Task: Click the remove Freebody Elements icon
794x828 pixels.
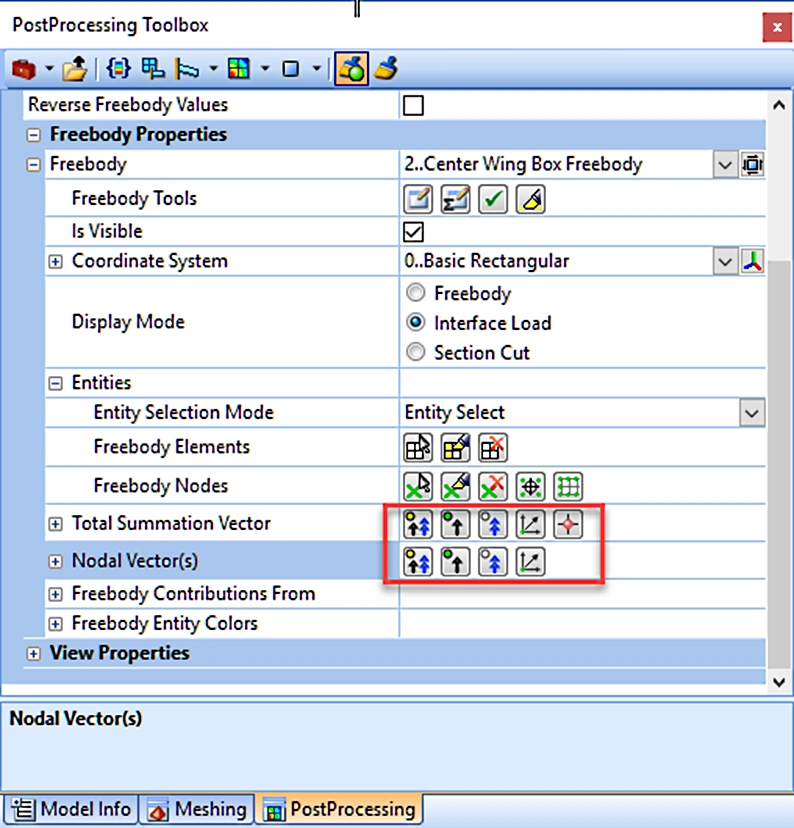Action: pyautogui.click(x=493, y=448)
